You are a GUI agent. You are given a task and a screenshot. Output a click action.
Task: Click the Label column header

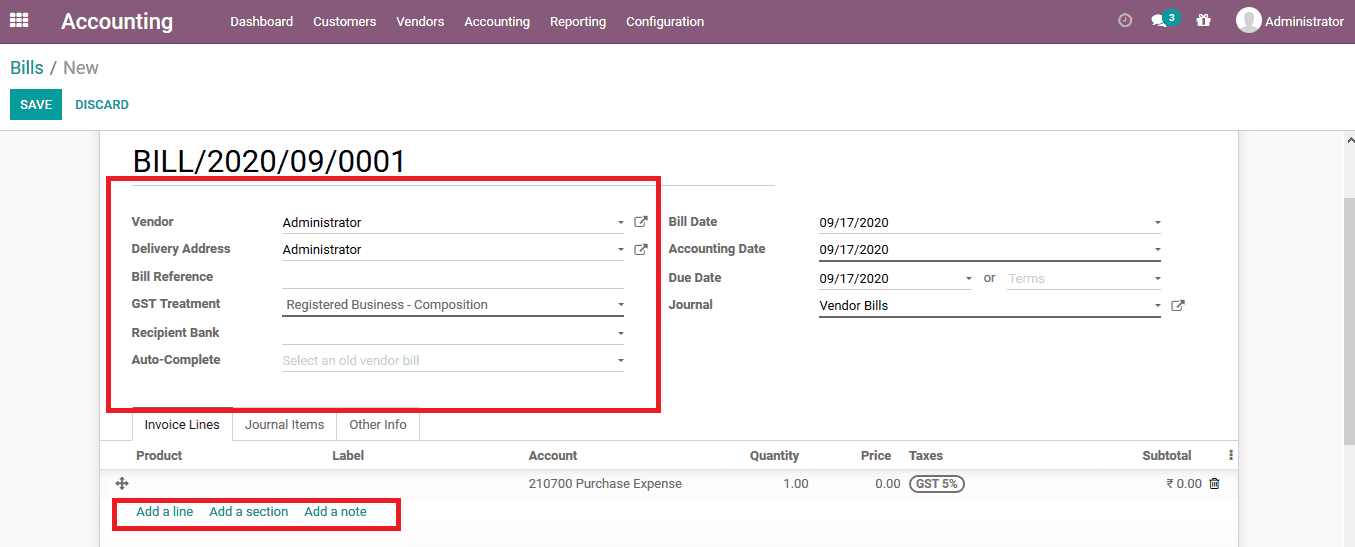(x=348, y=456)
